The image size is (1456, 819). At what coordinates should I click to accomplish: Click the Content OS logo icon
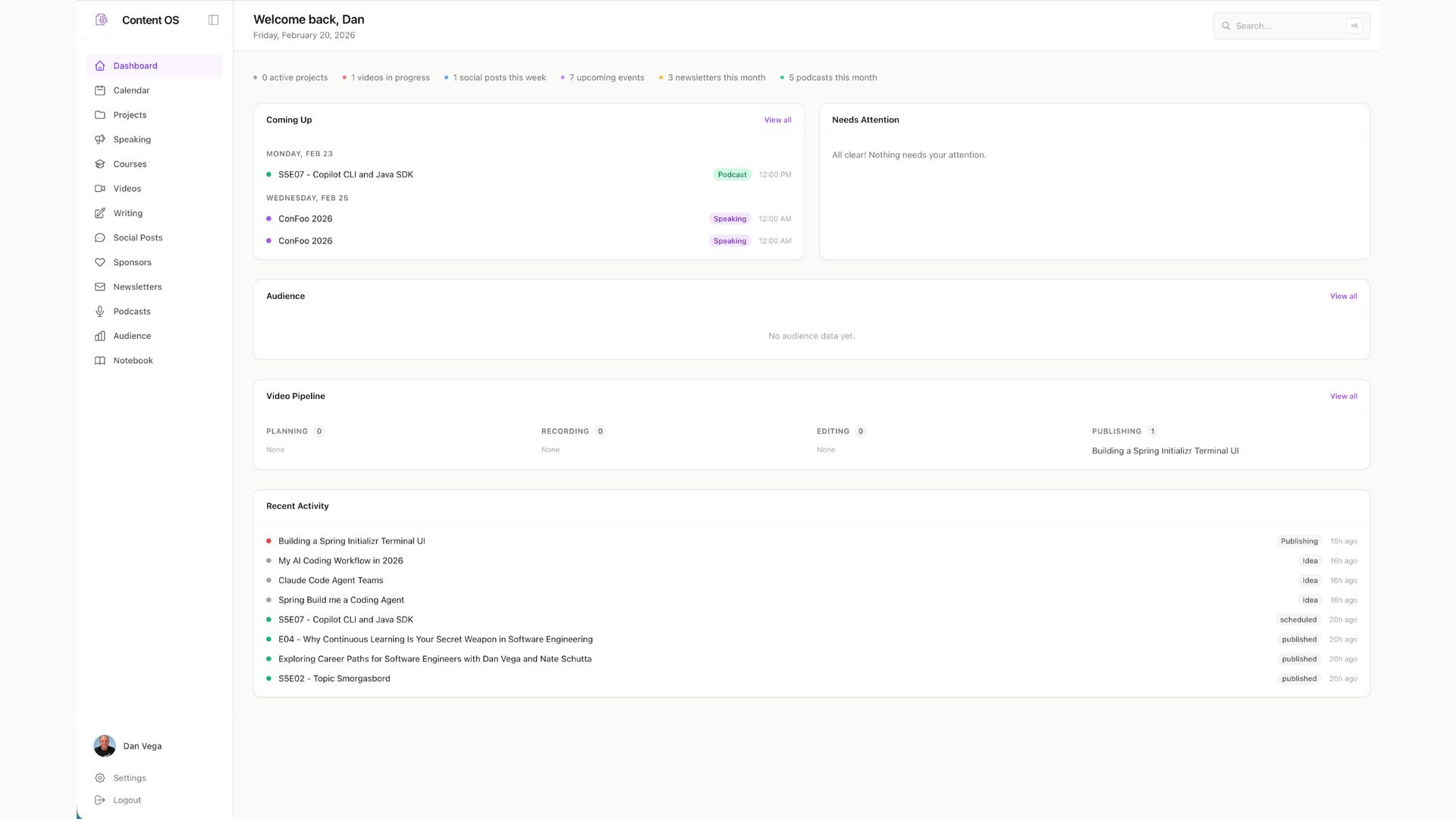(x=102, y=20)
